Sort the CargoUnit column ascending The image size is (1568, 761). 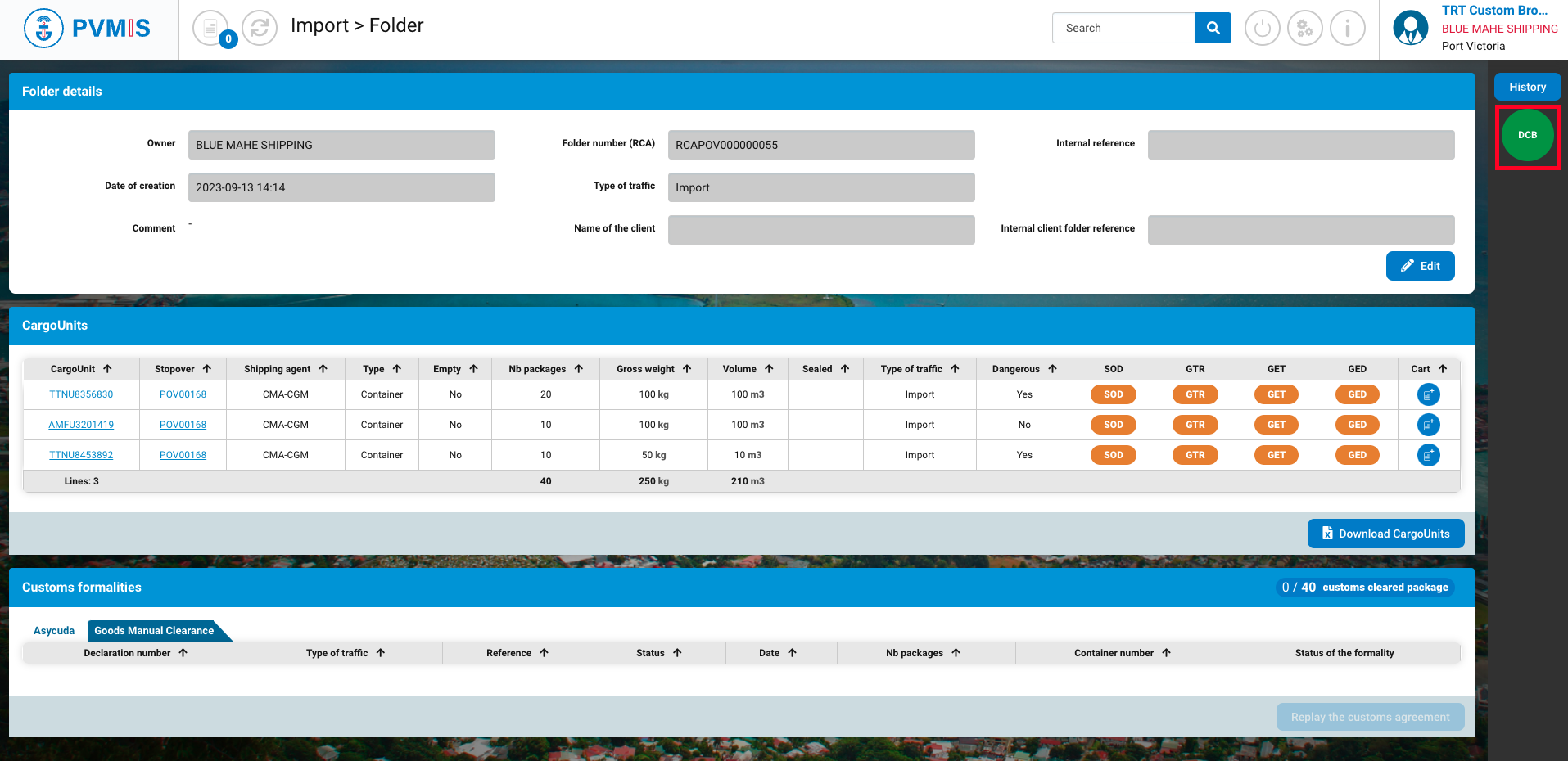point(107,369)
